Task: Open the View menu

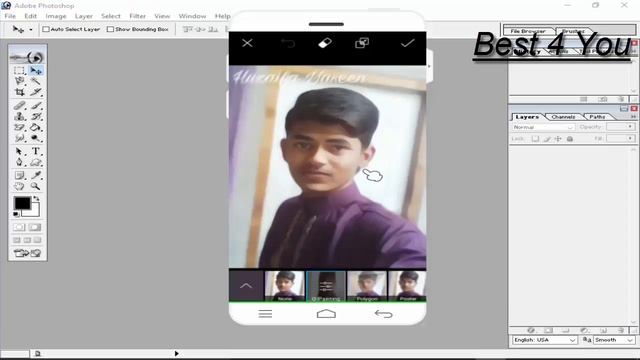Action: point(162,16)
